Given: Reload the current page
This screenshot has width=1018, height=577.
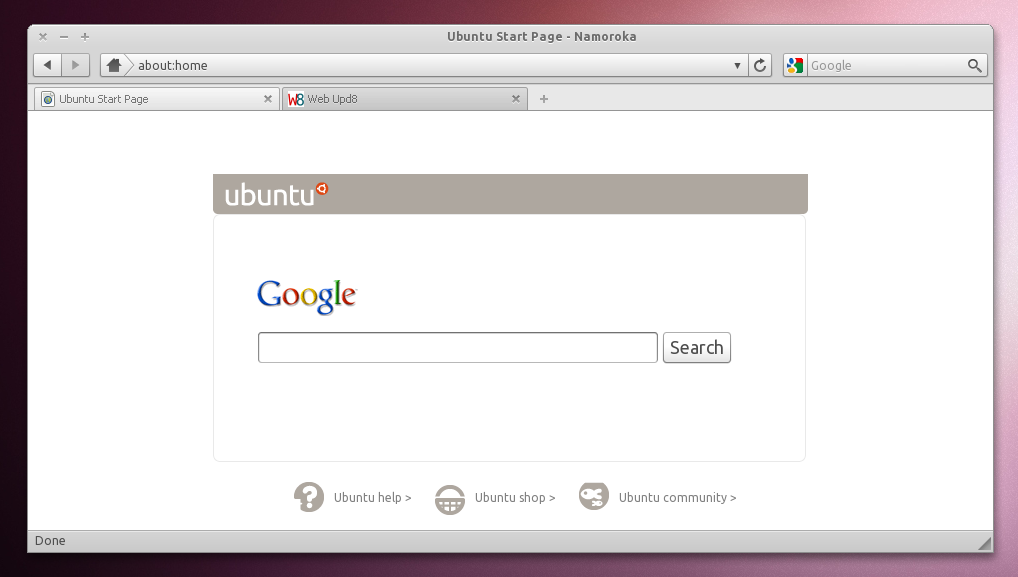Looking at the screenshot, I should point(760,65).
